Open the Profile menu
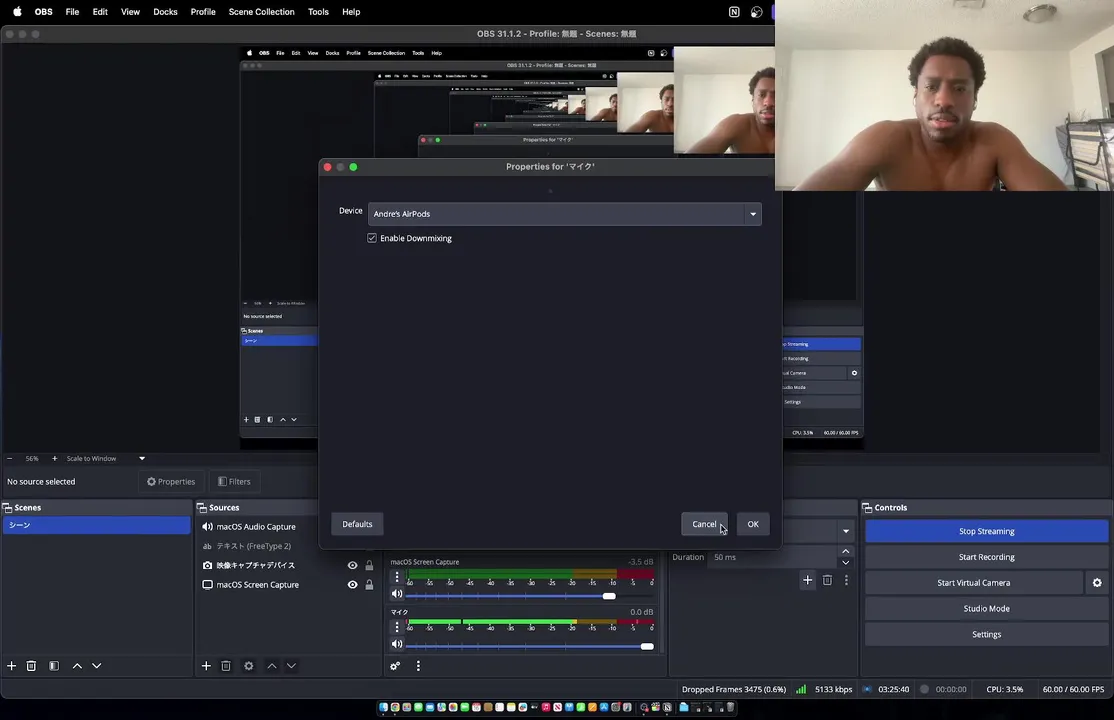This screenshot has height=720, width=1114. 203,12
